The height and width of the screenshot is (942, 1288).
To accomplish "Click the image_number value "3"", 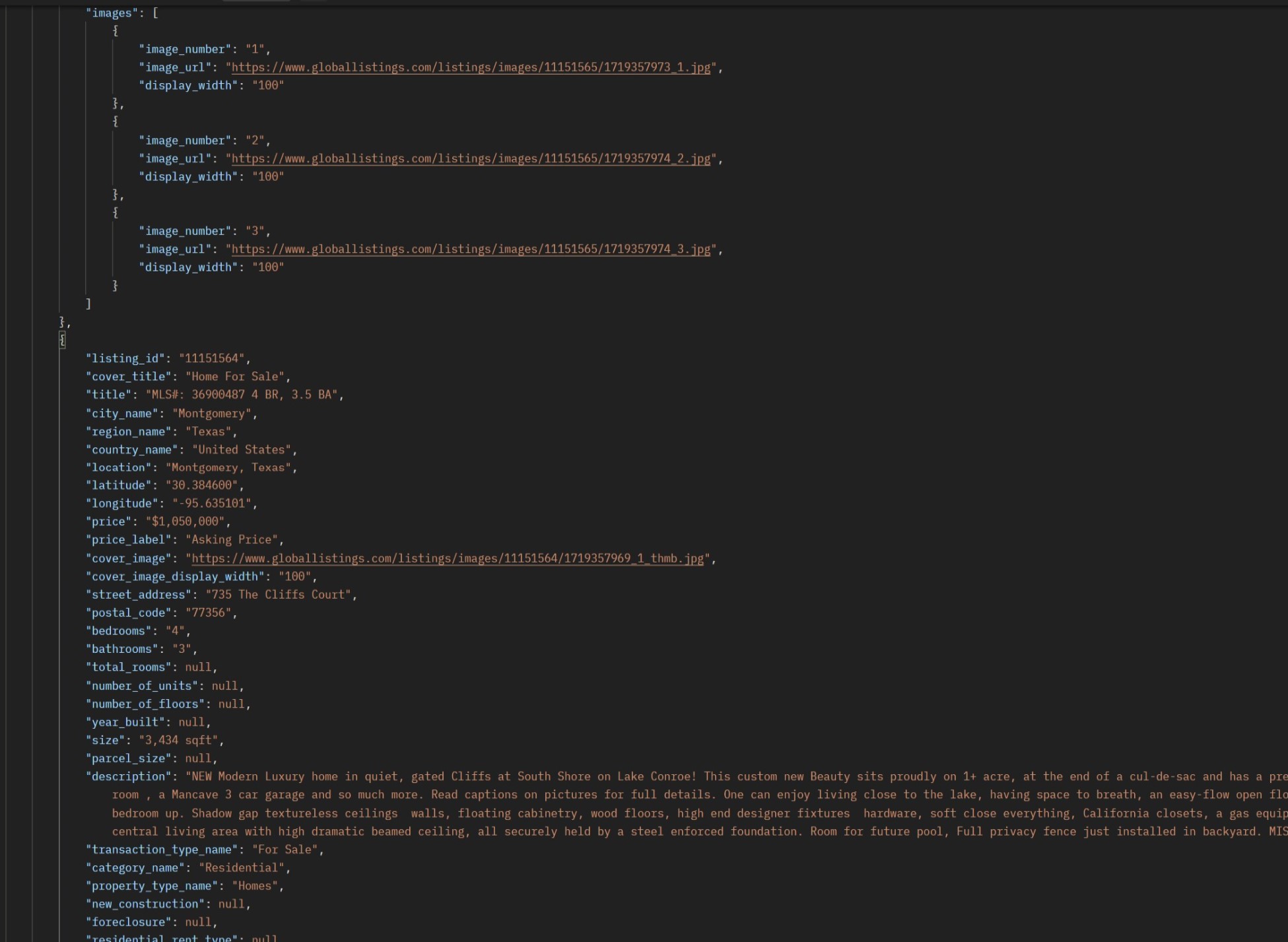I will pyautogui.click(x=255, y=231).
